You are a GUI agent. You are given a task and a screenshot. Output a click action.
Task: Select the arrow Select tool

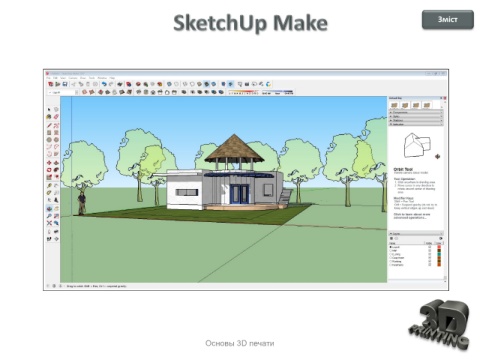click(49, 109)
